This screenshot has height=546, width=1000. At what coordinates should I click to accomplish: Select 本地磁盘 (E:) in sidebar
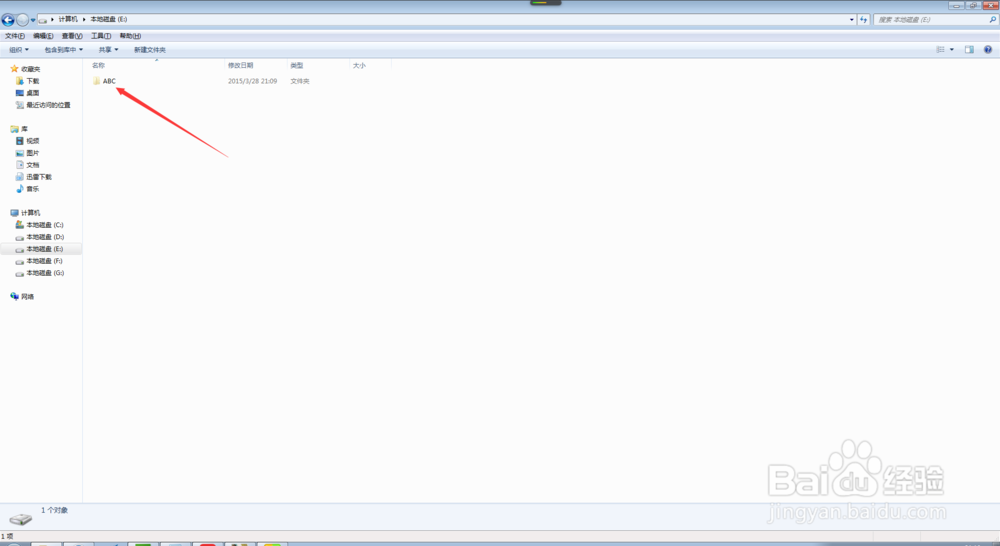click(40, 249)
